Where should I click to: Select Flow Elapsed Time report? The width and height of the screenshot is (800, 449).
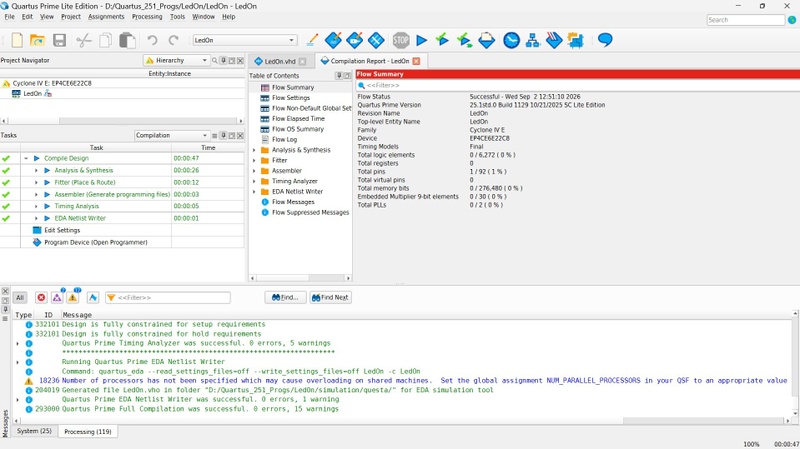pos(298,119)
